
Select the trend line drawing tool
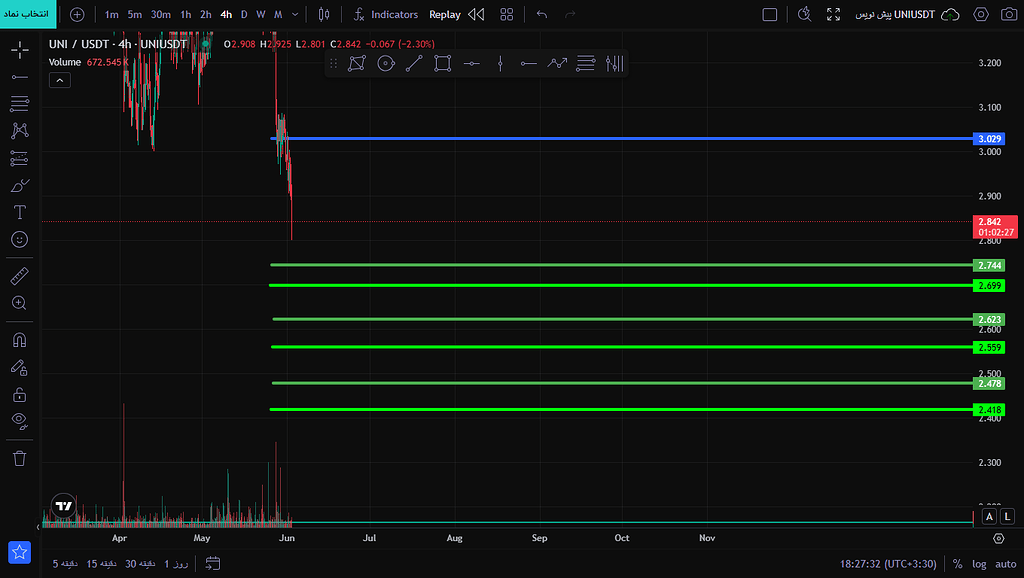coord(20,77)
